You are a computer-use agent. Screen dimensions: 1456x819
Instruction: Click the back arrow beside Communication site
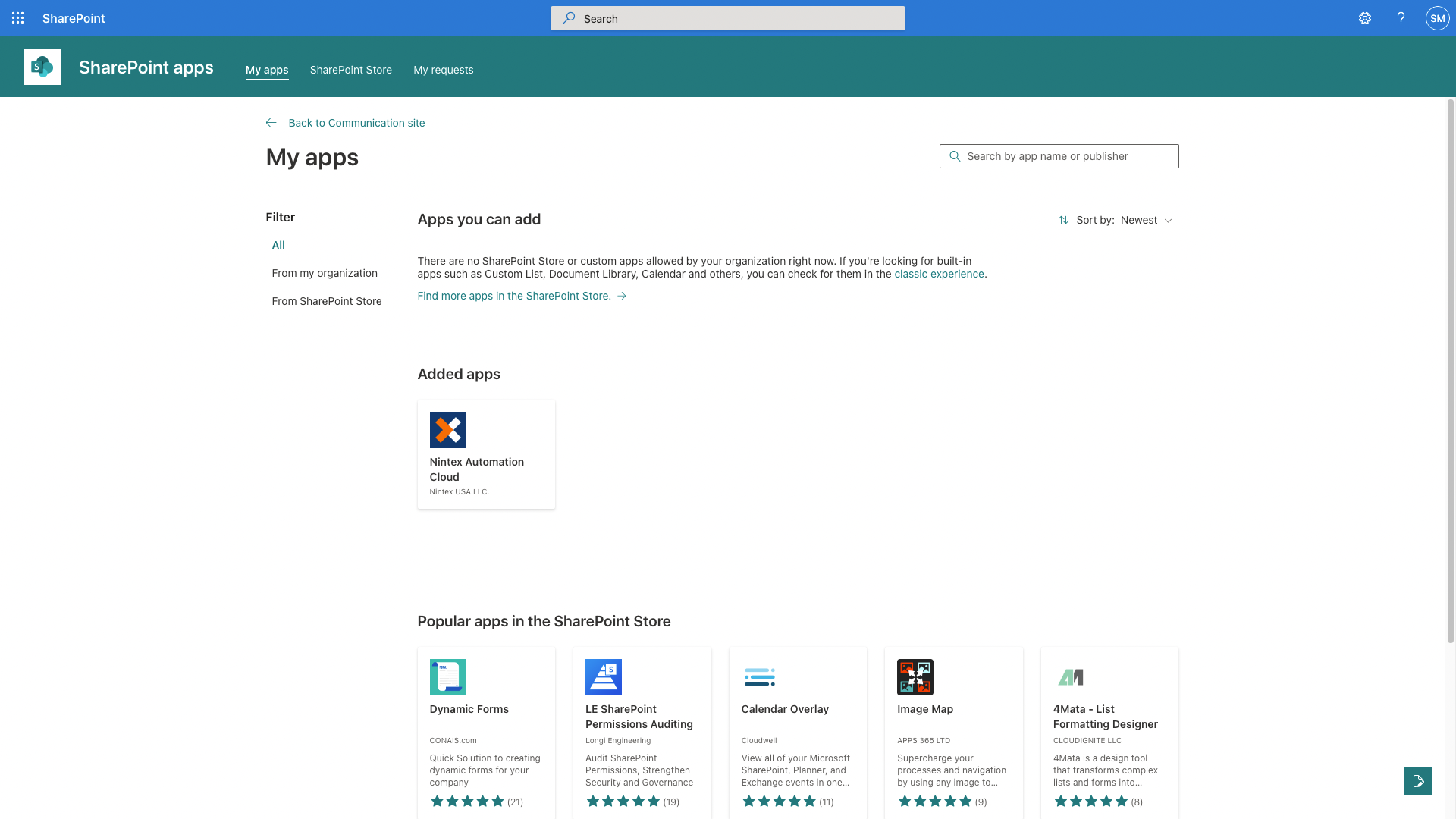271,123
